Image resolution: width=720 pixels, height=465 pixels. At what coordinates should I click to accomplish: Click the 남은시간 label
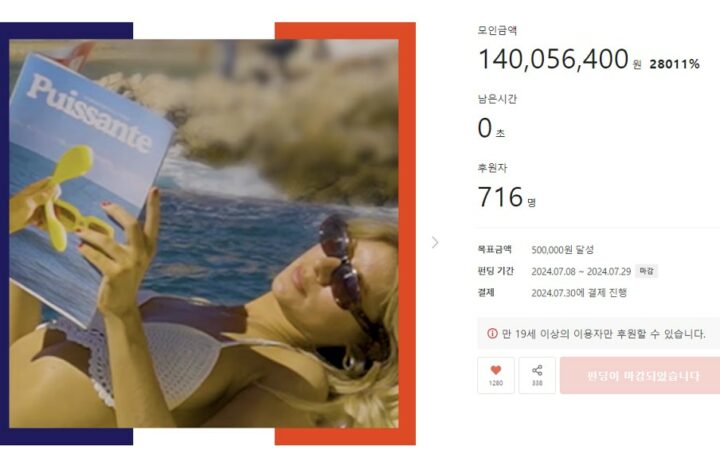(497, 99)
